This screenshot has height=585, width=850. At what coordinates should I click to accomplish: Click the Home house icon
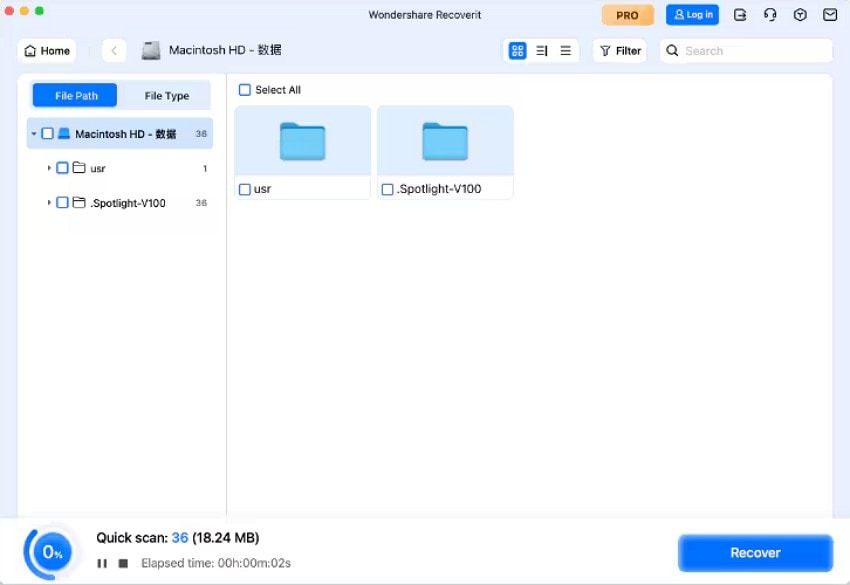(x=30, y=51)
